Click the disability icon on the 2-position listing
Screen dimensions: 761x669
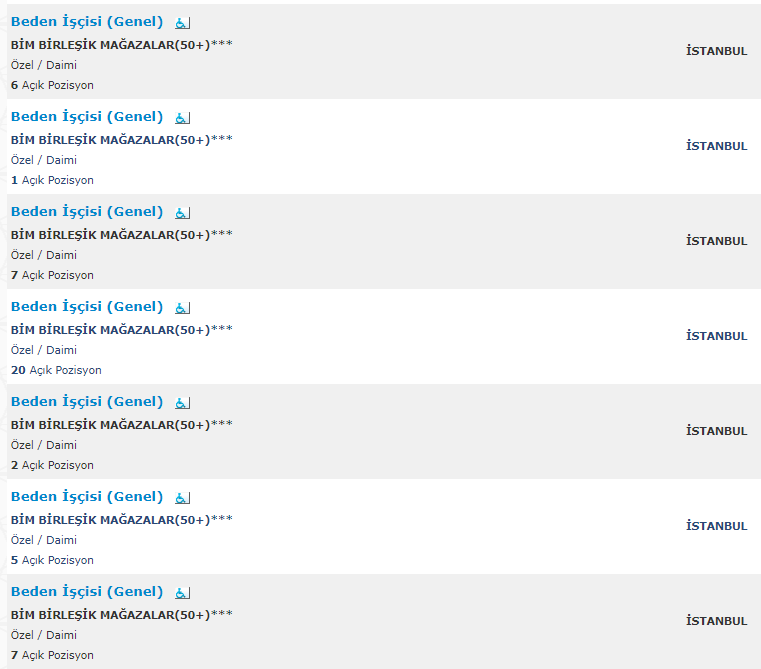point(182,403)
